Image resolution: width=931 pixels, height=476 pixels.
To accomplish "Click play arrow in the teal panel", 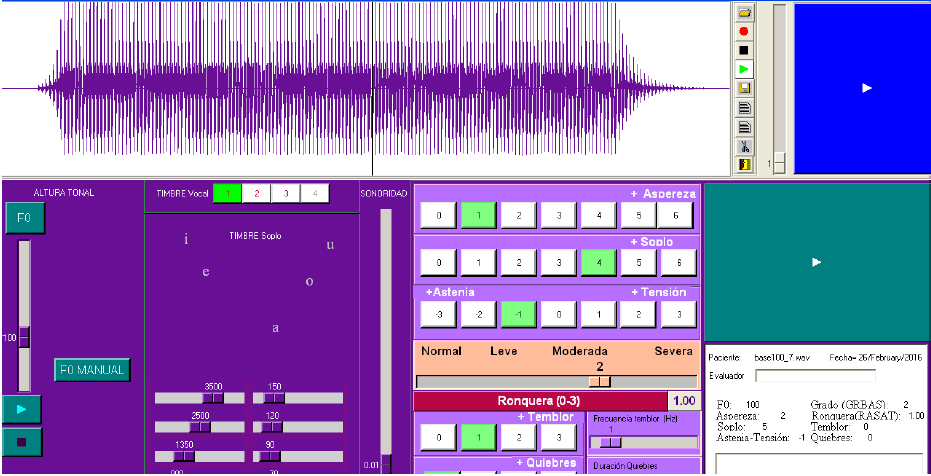I will click(816, 262).
